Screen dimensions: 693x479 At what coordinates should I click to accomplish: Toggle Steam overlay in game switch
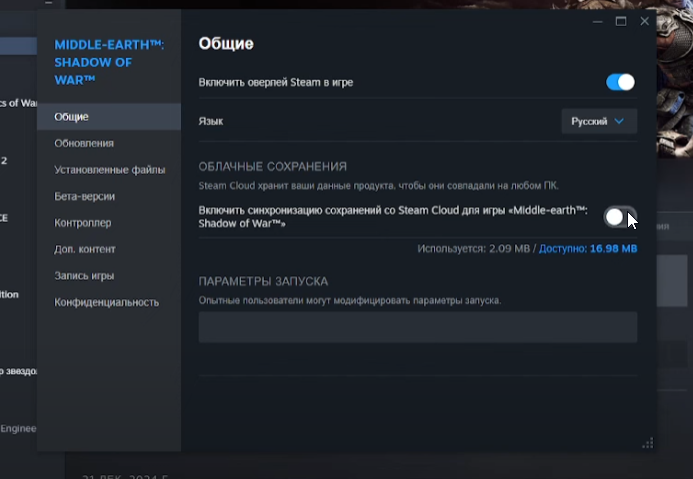(x=620, y=82)
